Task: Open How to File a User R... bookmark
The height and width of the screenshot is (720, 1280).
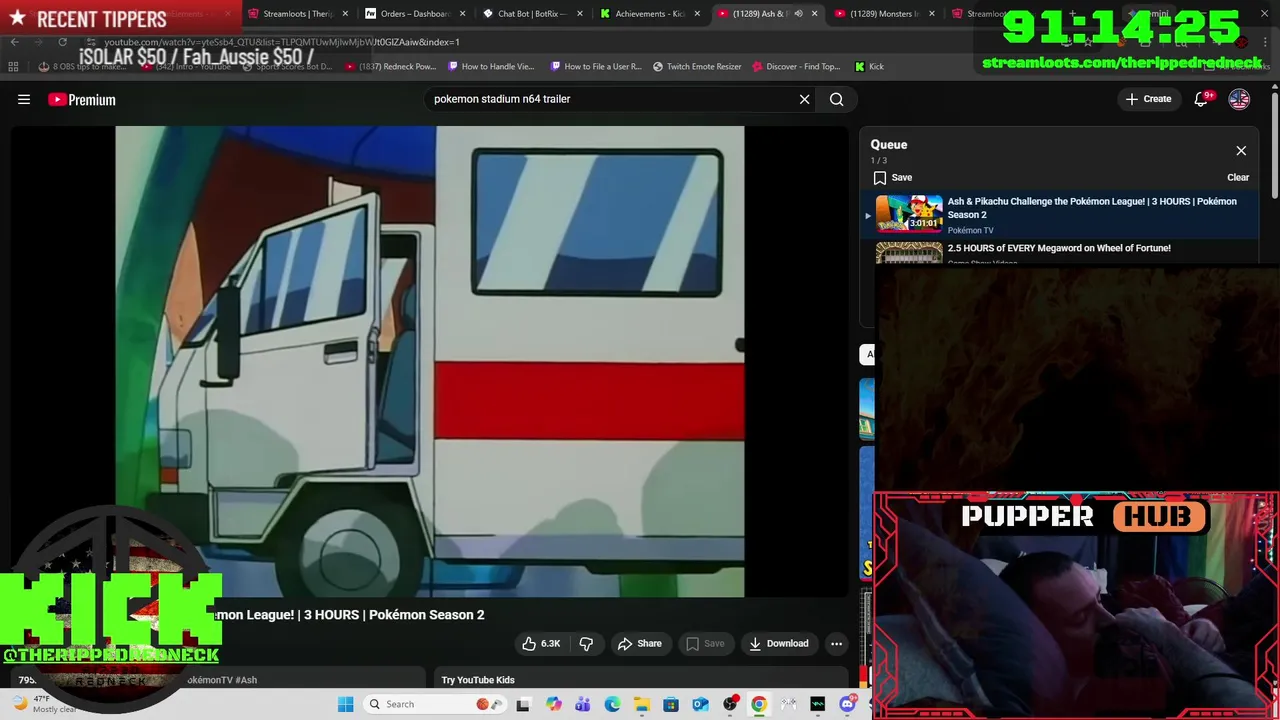Action: 596,67
